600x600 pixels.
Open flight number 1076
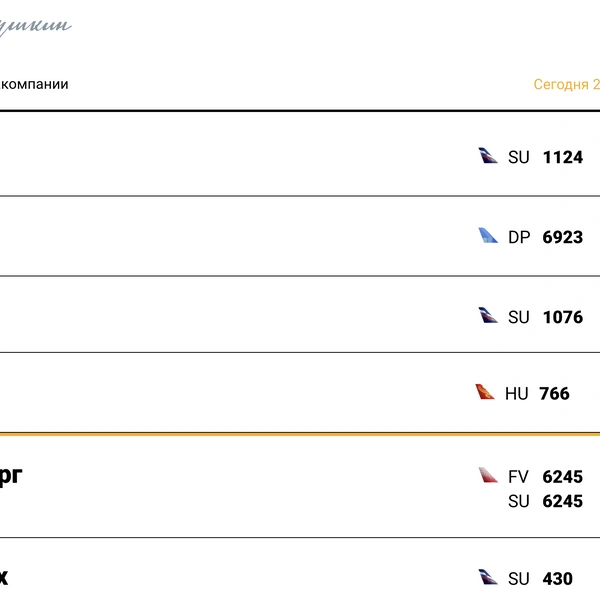coord(562,317)
